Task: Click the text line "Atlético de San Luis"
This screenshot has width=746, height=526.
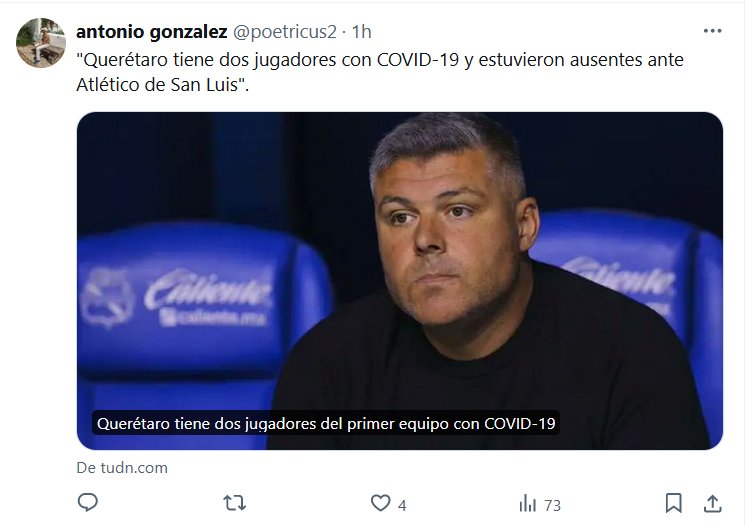Action: click(163, 85)
